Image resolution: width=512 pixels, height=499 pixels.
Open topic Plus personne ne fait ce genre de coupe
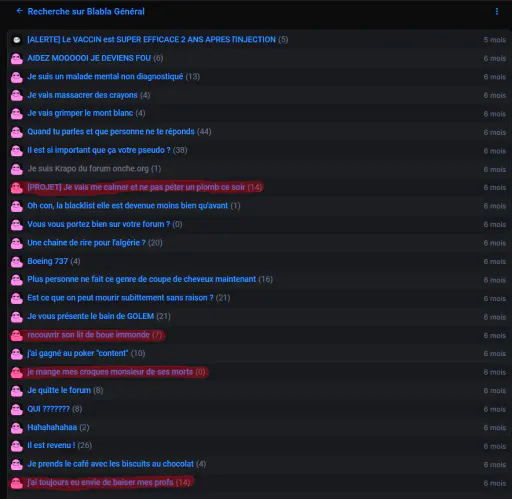pos(142,279)
